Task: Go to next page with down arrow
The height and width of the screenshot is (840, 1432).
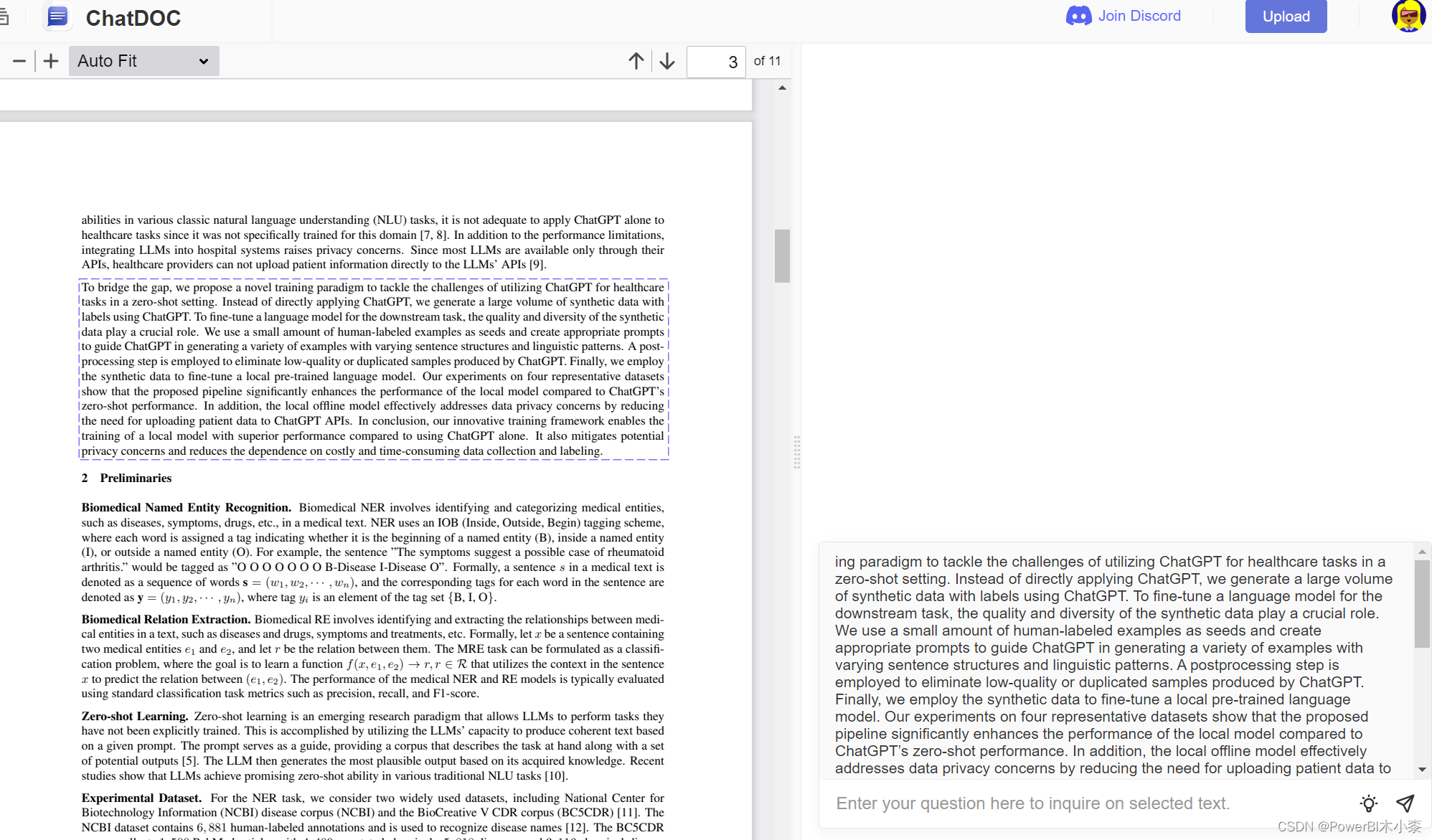Action: [667, 61]
